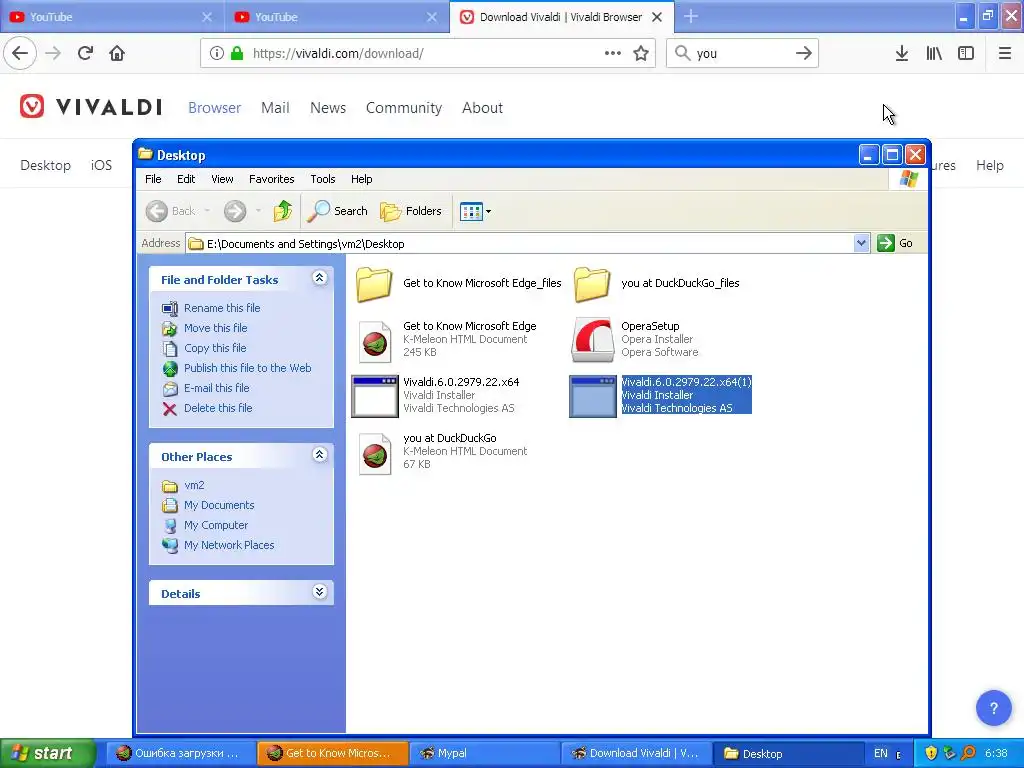The image size is (1024, 768).
Task: Open site information icon in URL bar
Action: pyautogui.click(x=217, y=53)
